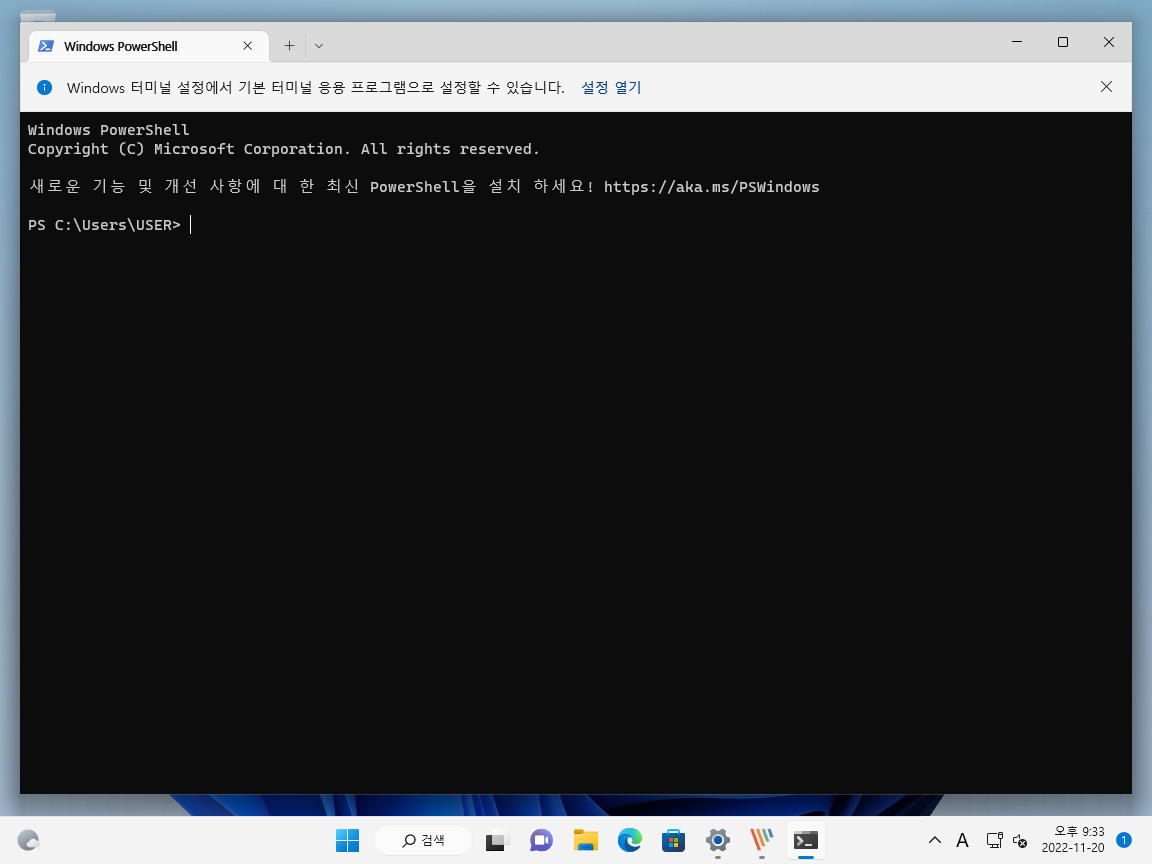Maximize the Windows Terminal window
The width and height of the screenshot is (1152, 864).
pyautogui.click(x=1062, y=42)
